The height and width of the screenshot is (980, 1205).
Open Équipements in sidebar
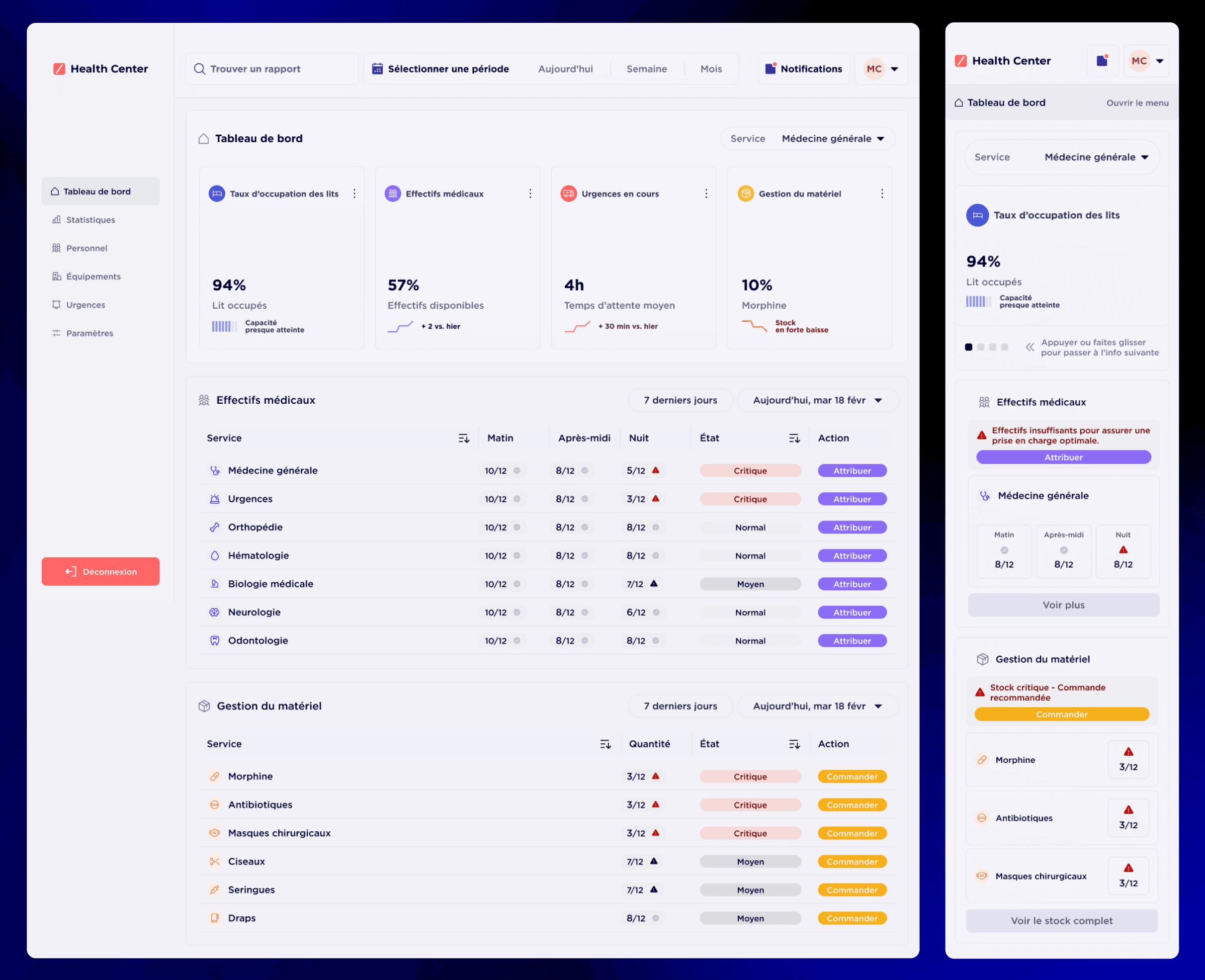(x=86, y=276)
